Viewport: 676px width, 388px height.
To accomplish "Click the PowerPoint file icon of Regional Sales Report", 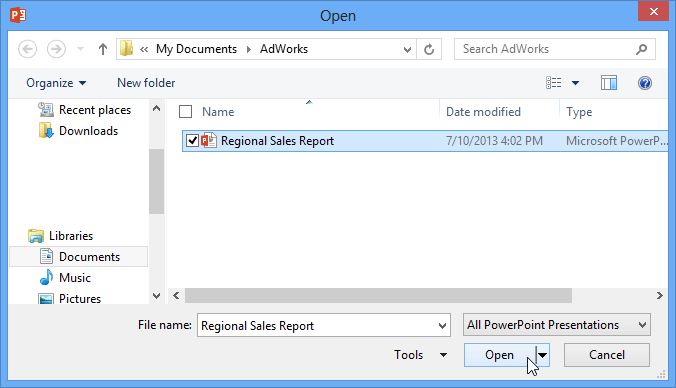I will point(209,141).
